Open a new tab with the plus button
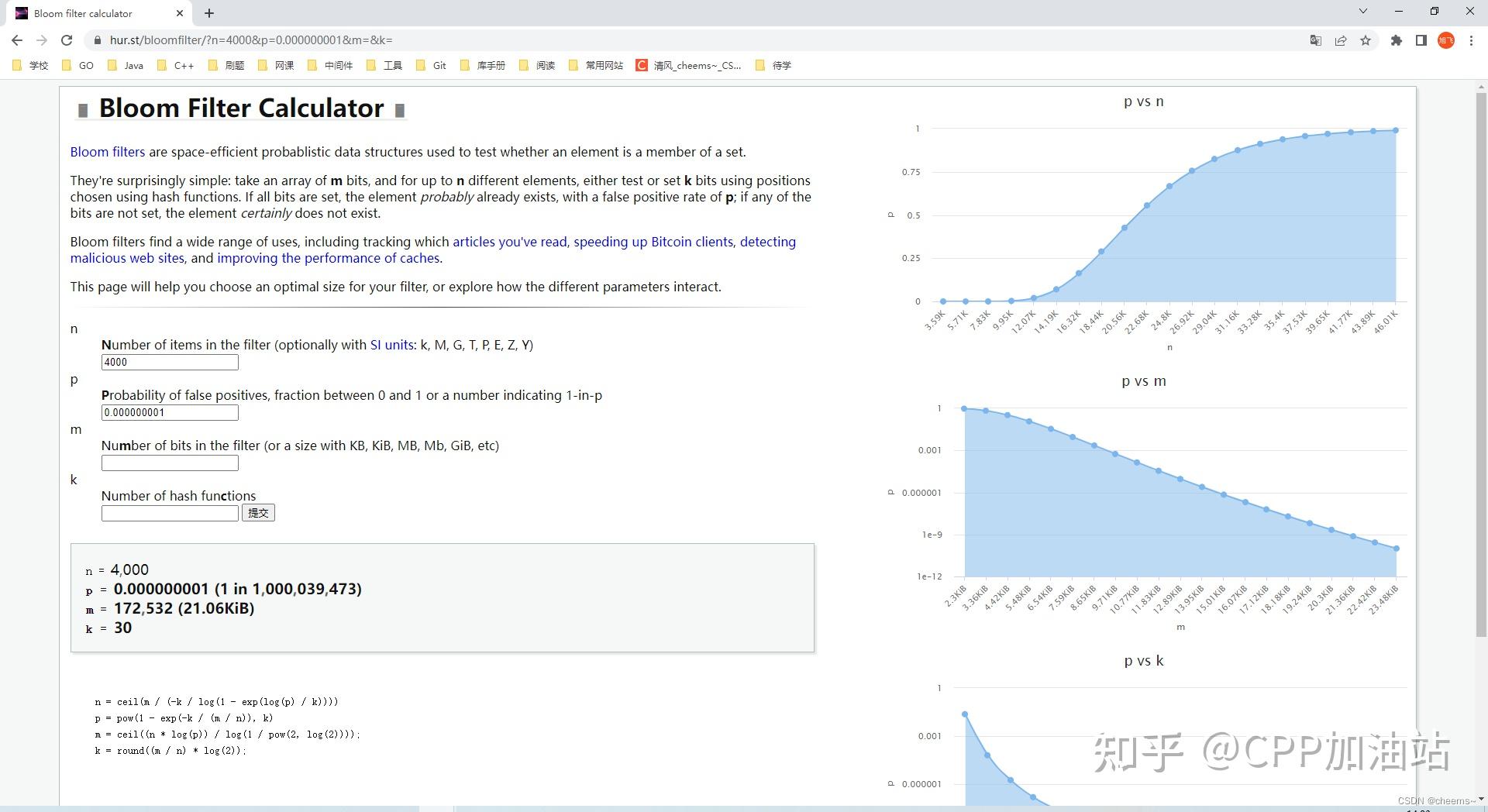Viewport: 1488px width, 812px height. pos(209,13)
